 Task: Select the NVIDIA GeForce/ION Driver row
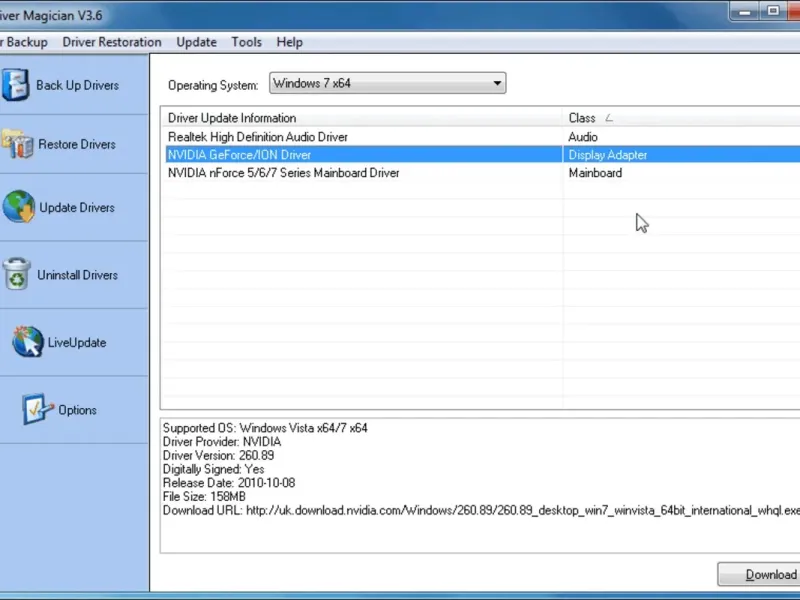[x=240, y=155]
